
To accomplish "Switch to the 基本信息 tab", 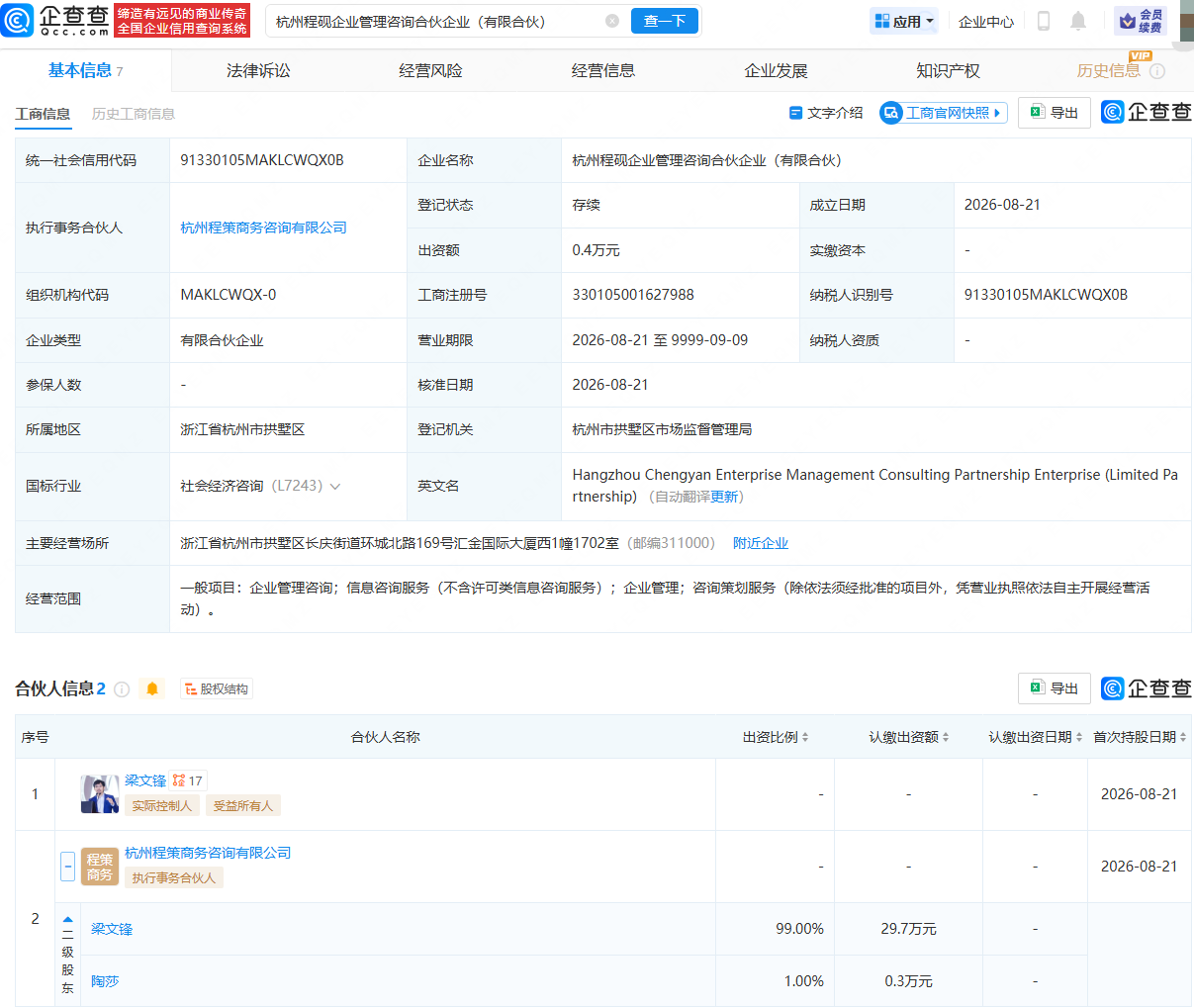I will point(85,70).
